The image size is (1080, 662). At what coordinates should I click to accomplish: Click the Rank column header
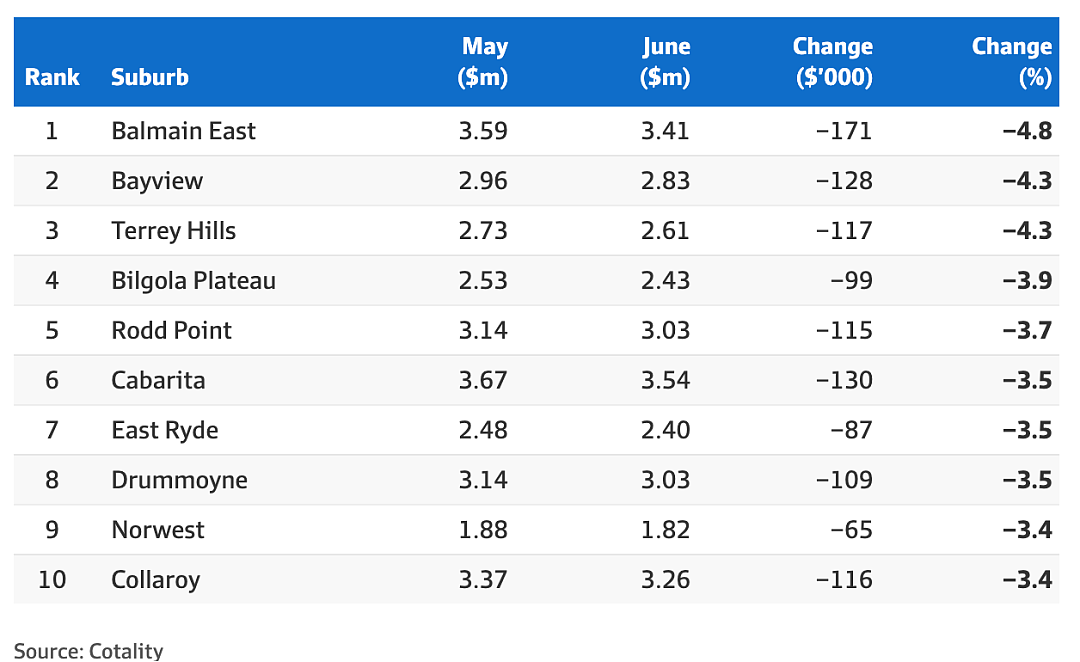(52, 77)
